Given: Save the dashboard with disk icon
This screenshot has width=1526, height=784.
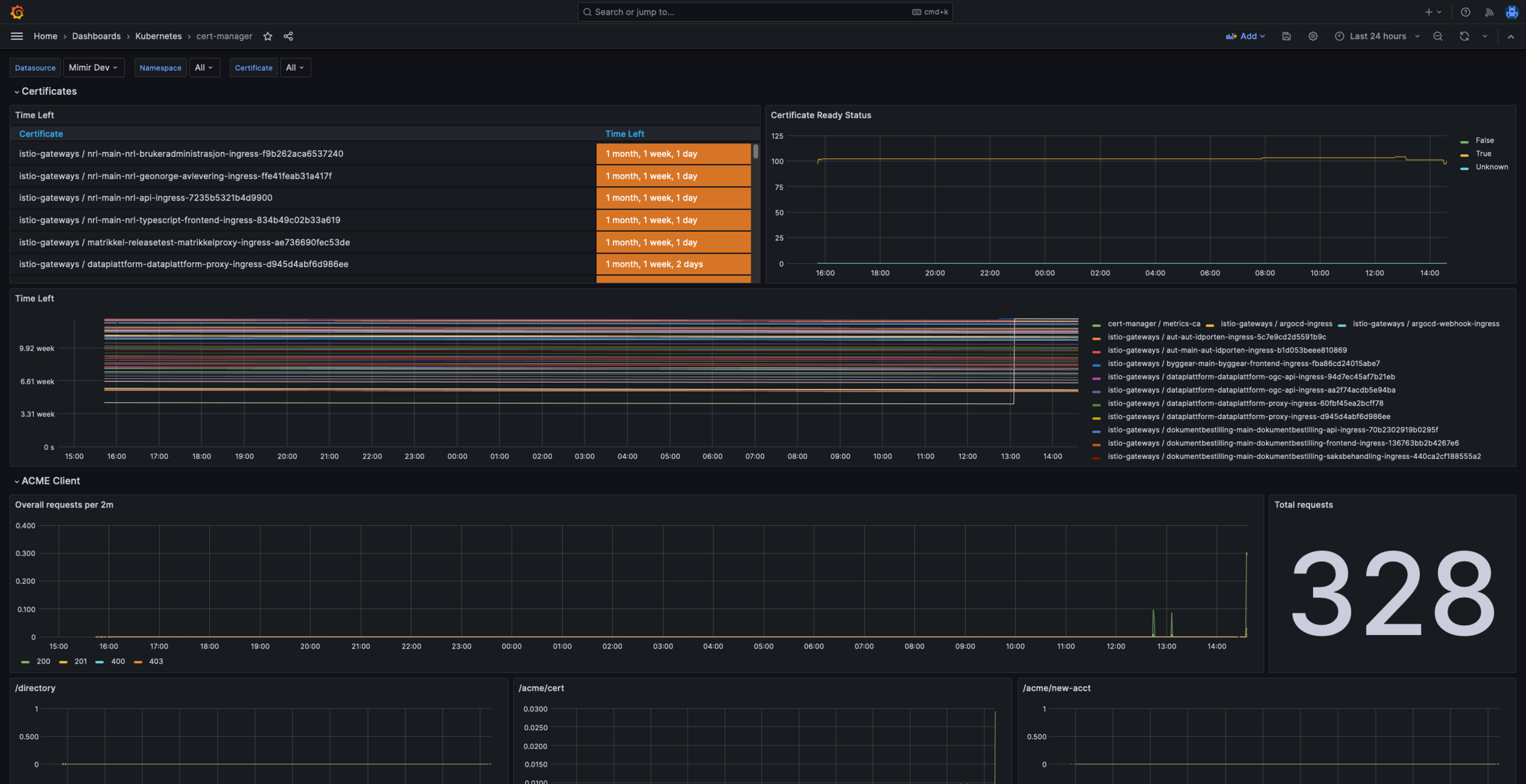Looking at the screenshot, I should [1286, 36].
